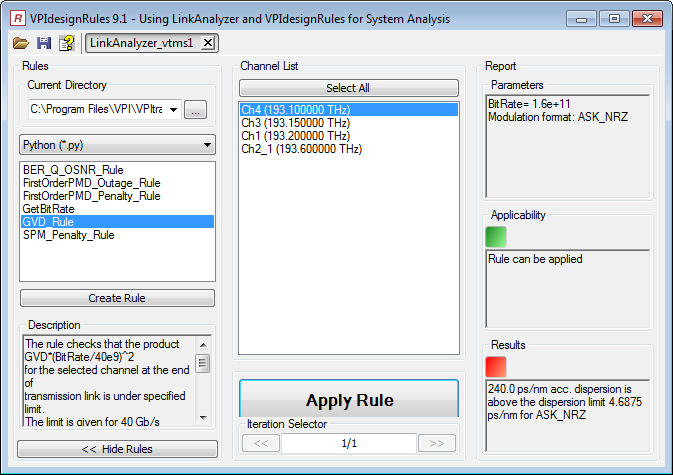Browse directory with the ... button
Screen dimensions: 673x475
196,109
